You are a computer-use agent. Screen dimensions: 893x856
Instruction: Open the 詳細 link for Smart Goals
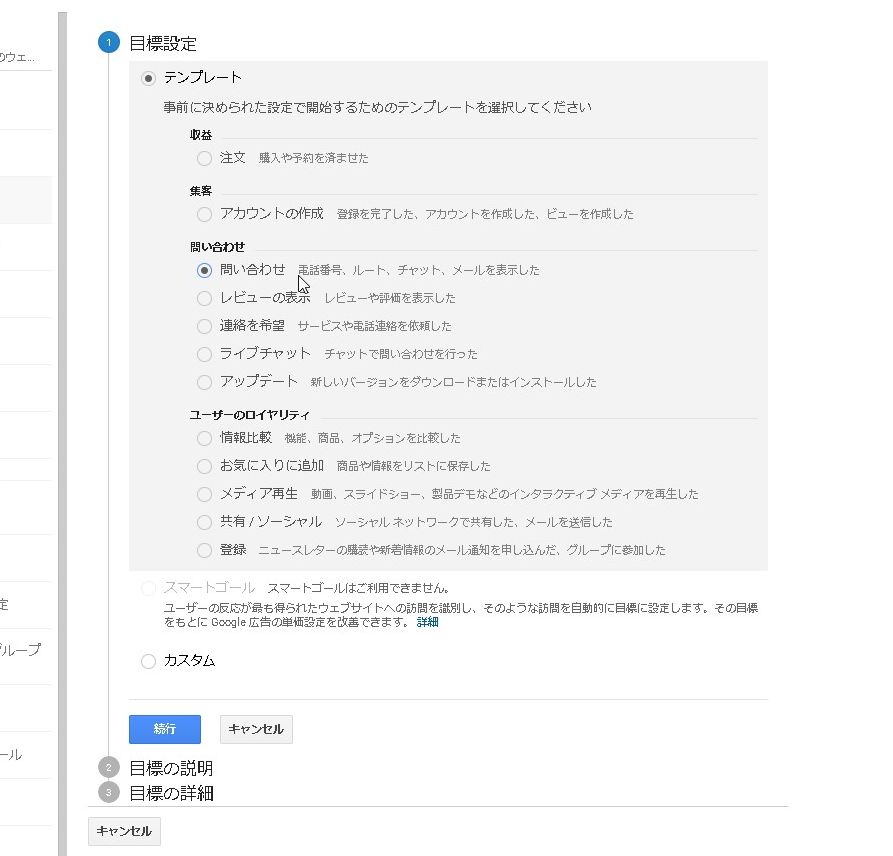427,622
